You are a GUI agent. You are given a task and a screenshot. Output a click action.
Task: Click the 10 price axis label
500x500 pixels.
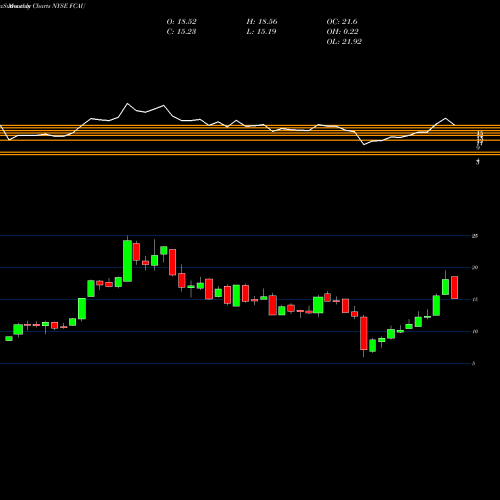(475, 331)
